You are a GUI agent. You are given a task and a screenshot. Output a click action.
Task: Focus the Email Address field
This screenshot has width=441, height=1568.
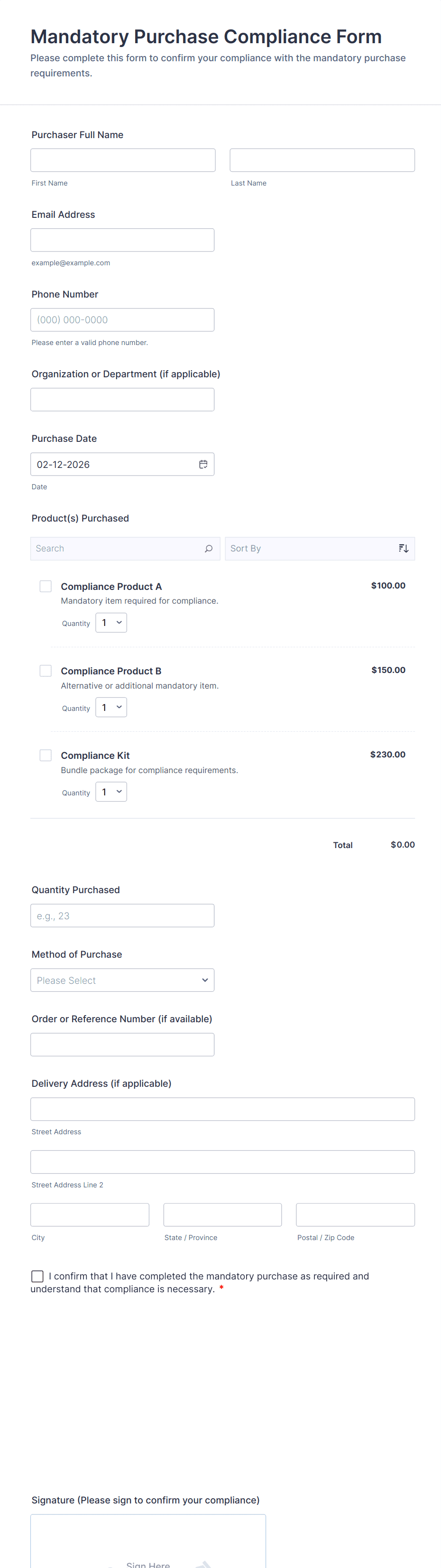[x=122, y=240]
